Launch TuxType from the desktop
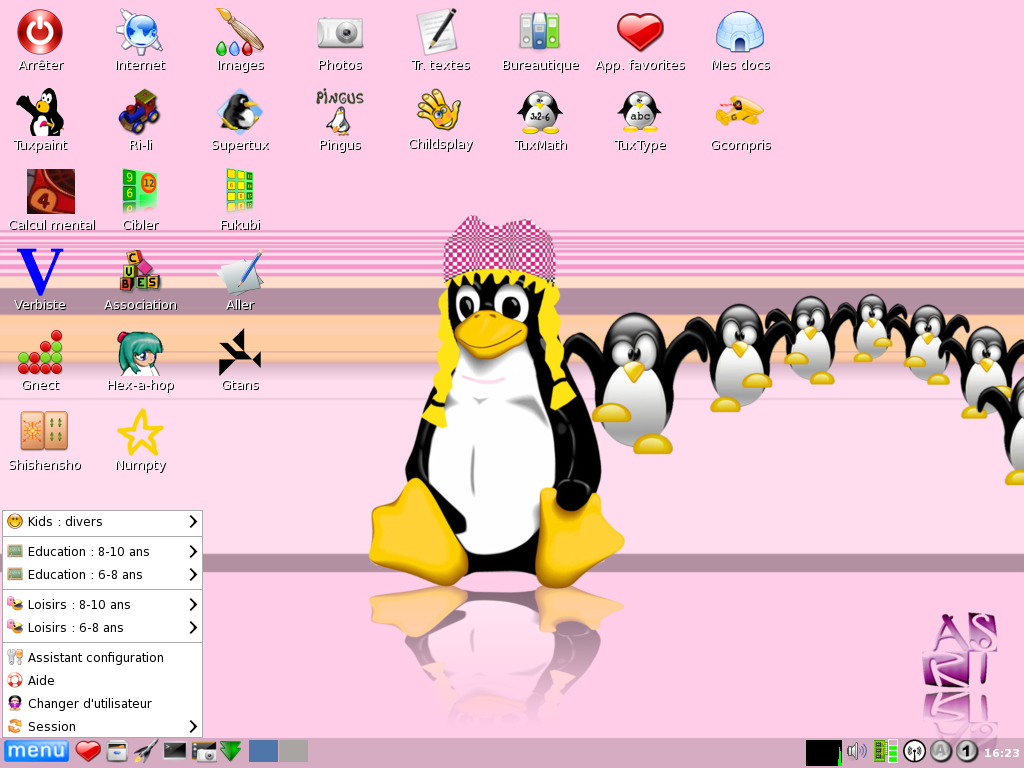This screenshot has width=1024, height=768. tap(640, 112)
